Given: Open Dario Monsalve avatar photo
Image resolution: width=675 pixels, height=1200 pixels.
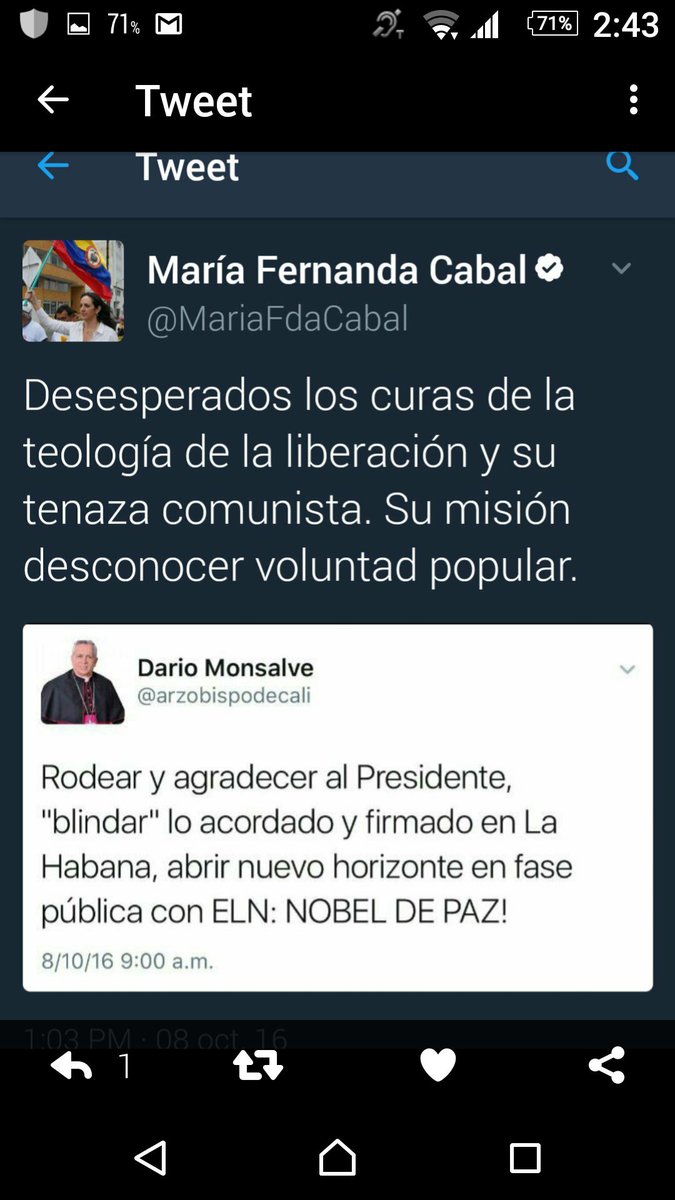Looking at the screenshot, I should click(83, 682).
